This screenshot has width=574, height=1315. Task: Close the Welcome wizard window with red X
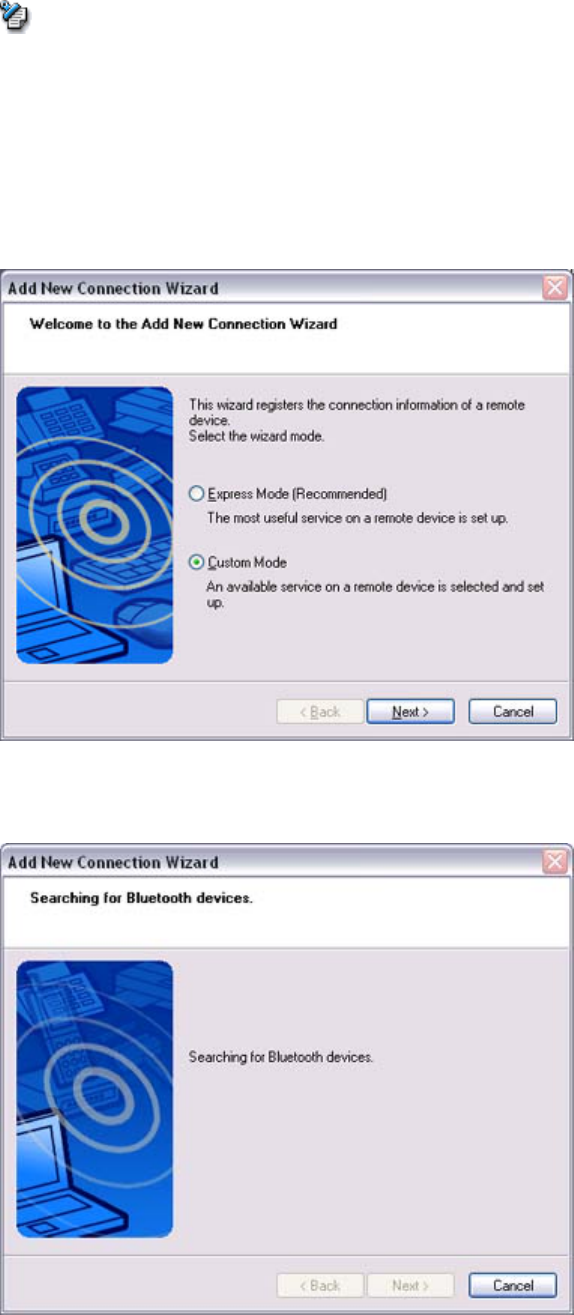point(554,288)
